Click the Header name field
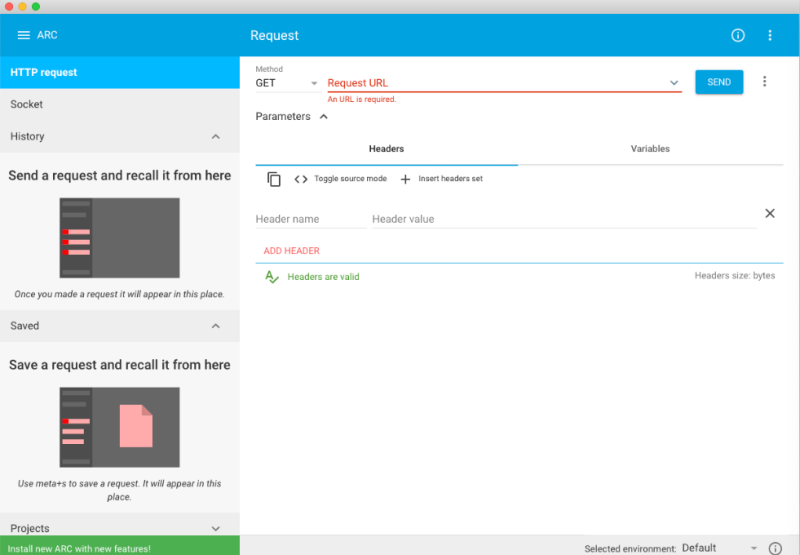800x555 pixels. (x=311, y=219)
